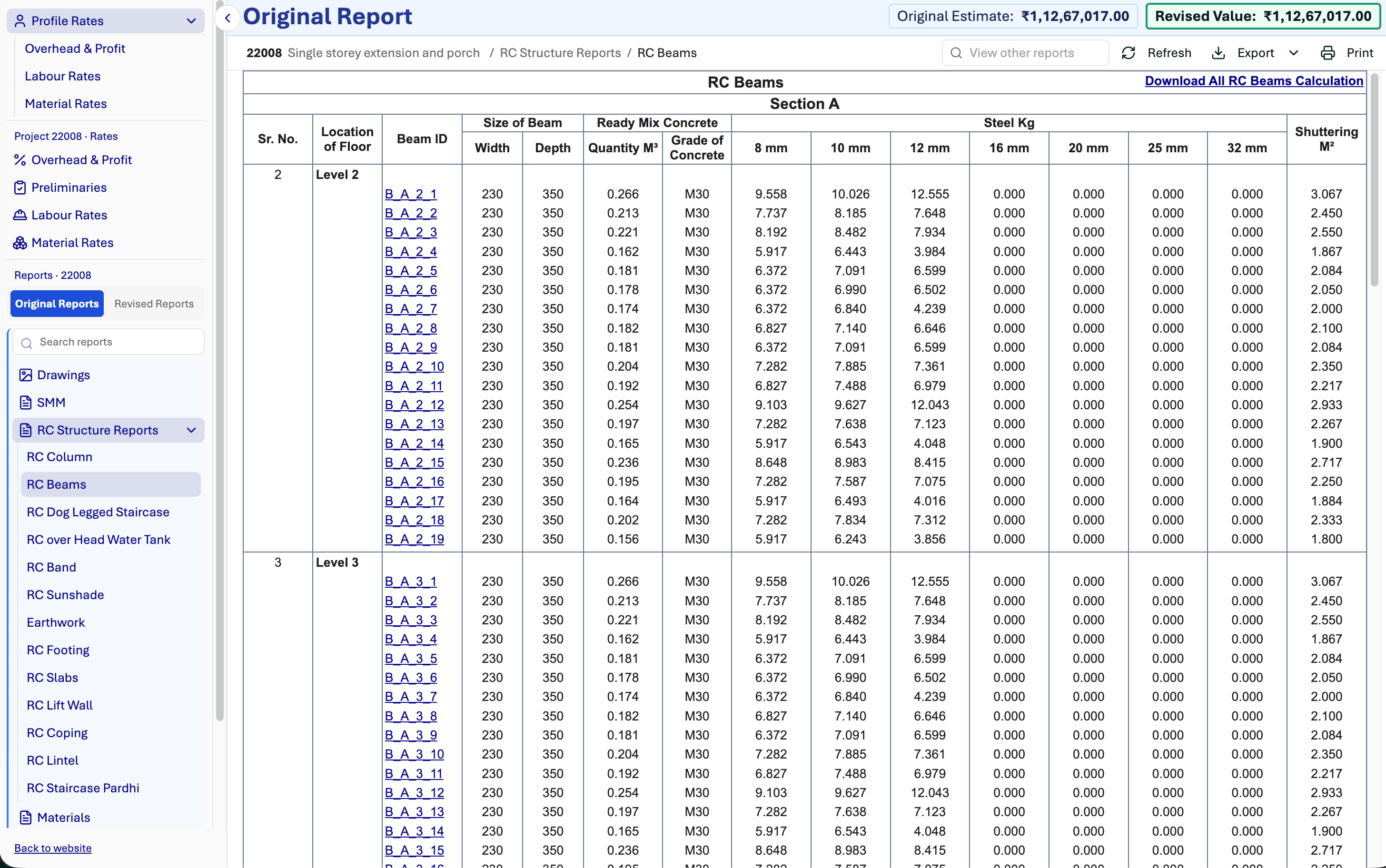This screenshot has width=1386, height=868.
Task: Click the sidebar vertical scrollbar
Action: coord(219,362)
